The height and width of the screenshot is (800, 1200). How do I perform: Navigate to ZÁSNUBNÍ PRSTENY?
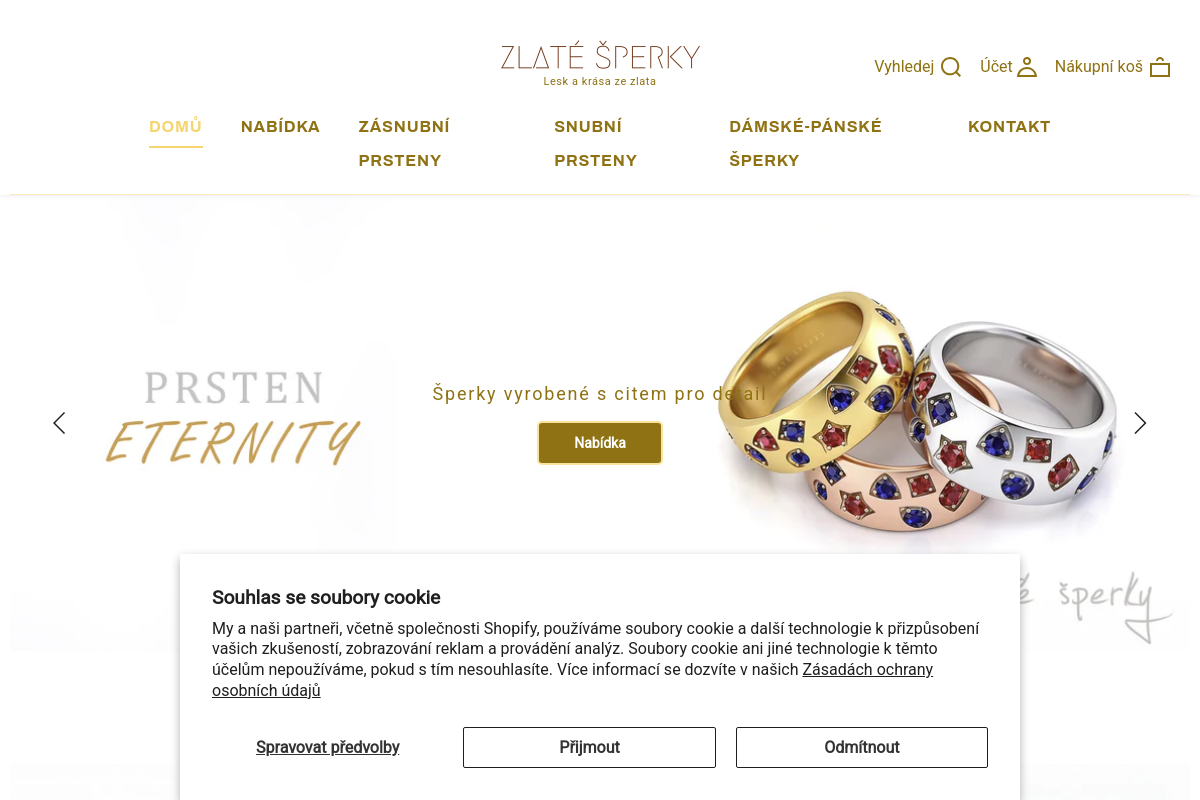pos(403,143)
